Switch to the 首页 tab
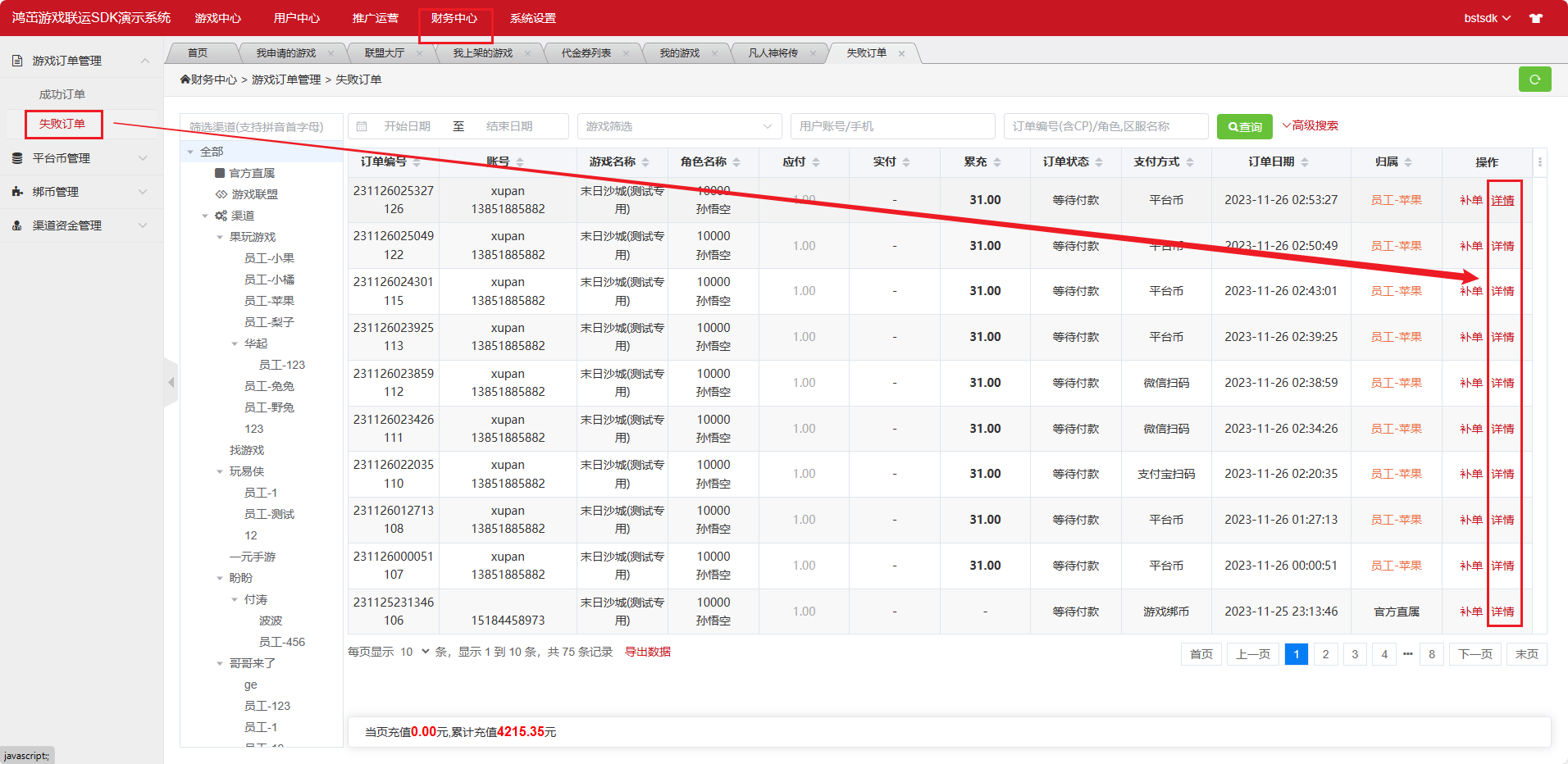The height and width of the screenshot is (764, 1568). click(x=198, y=53)
